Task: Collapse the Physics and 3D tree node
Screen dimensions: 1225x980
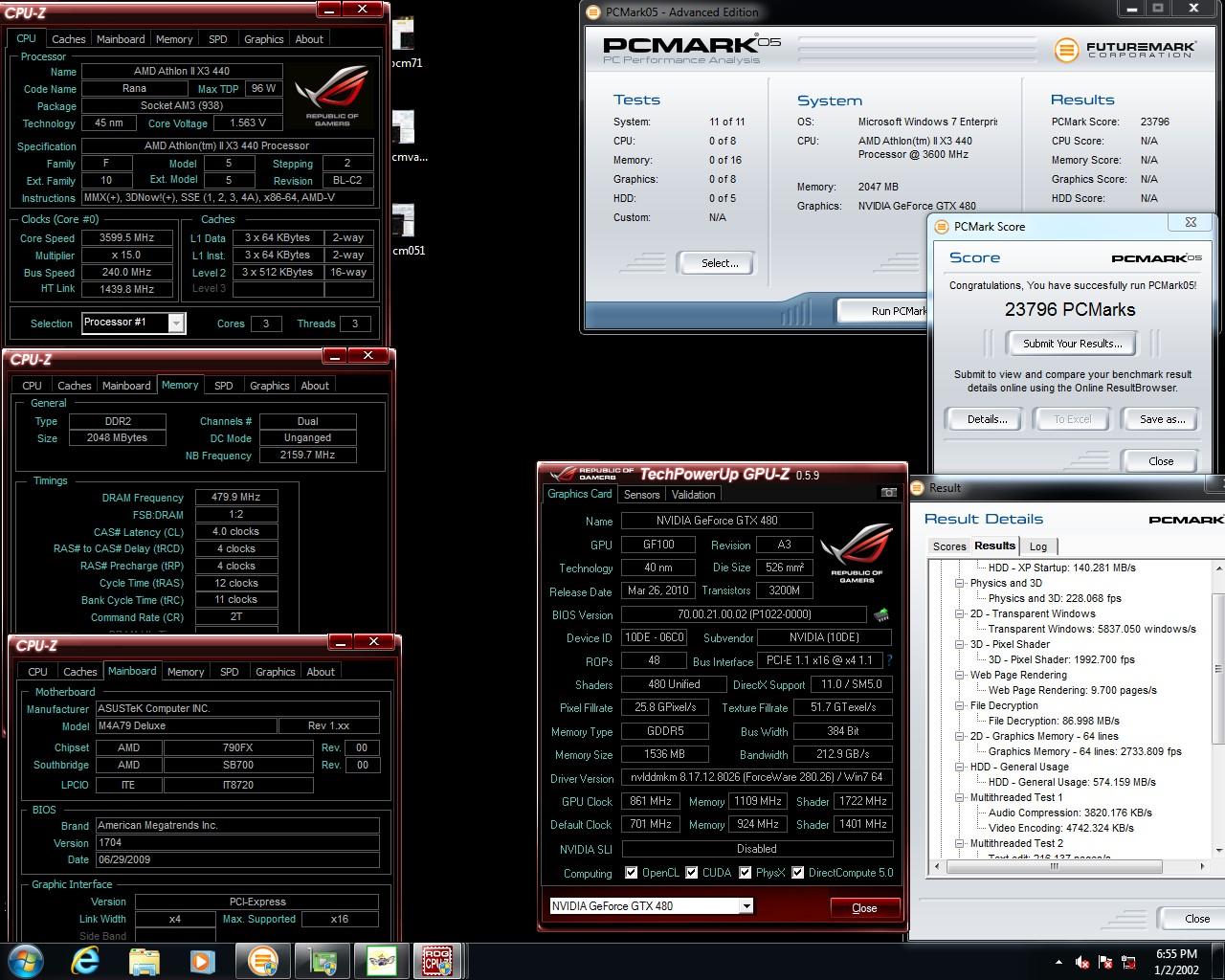Action: [x=960, y=583]
